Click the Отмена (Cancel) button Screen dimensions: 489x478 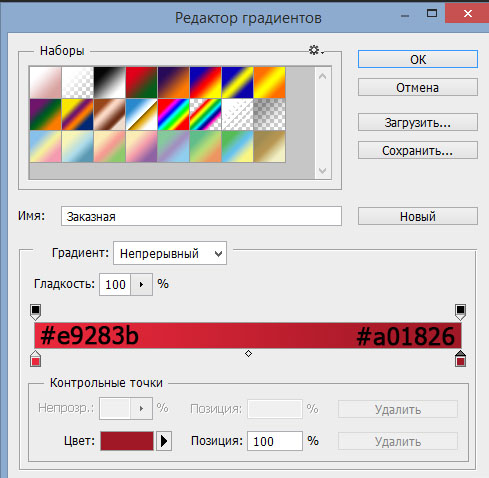pyautogui.click(x=418, y=87)
